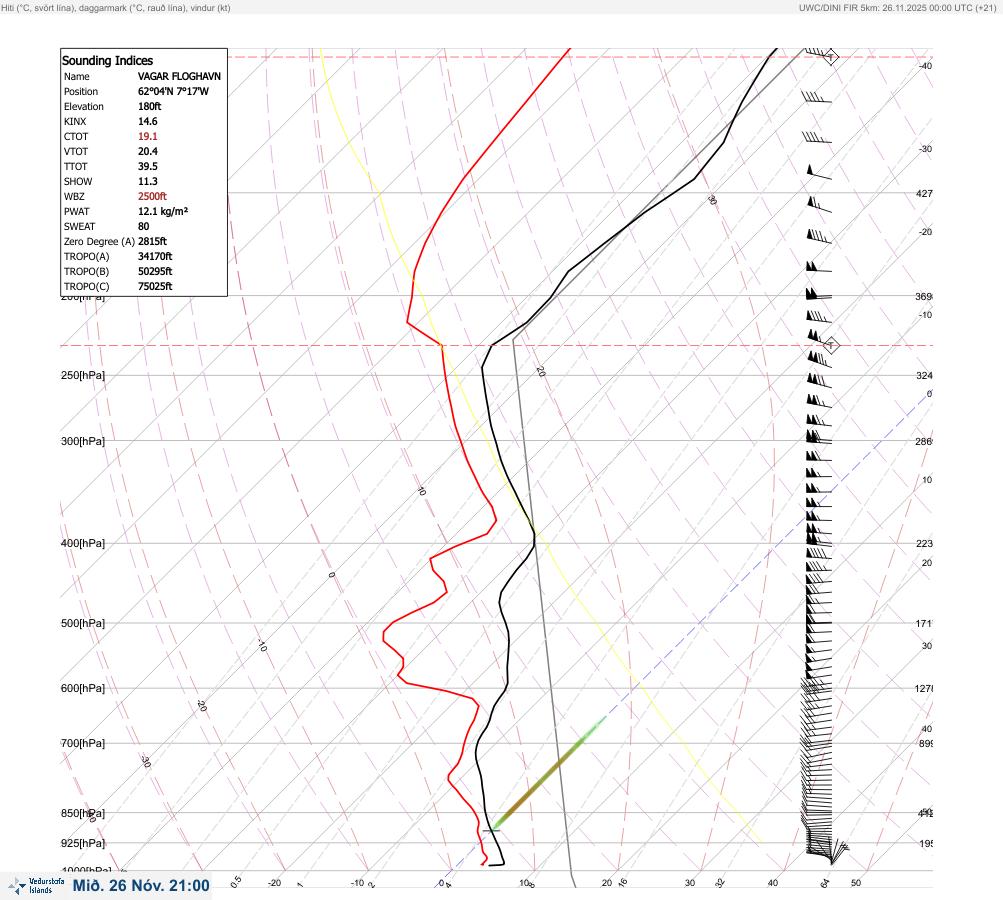1003x900 pixels.
Task: Click the green-brown shaded band above 850[hPa]
Action: 549,774
